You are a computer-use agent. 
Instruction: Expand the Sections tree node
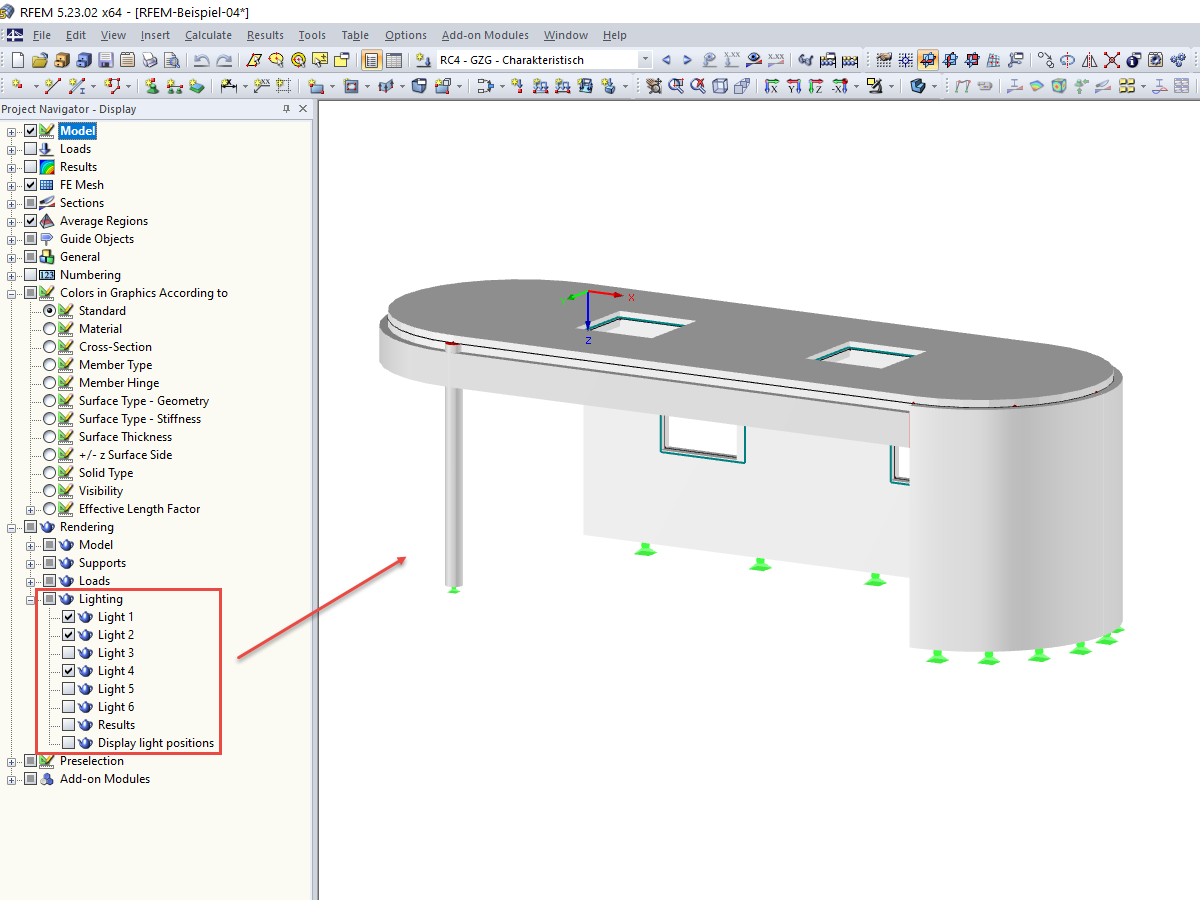coord(12,203)
